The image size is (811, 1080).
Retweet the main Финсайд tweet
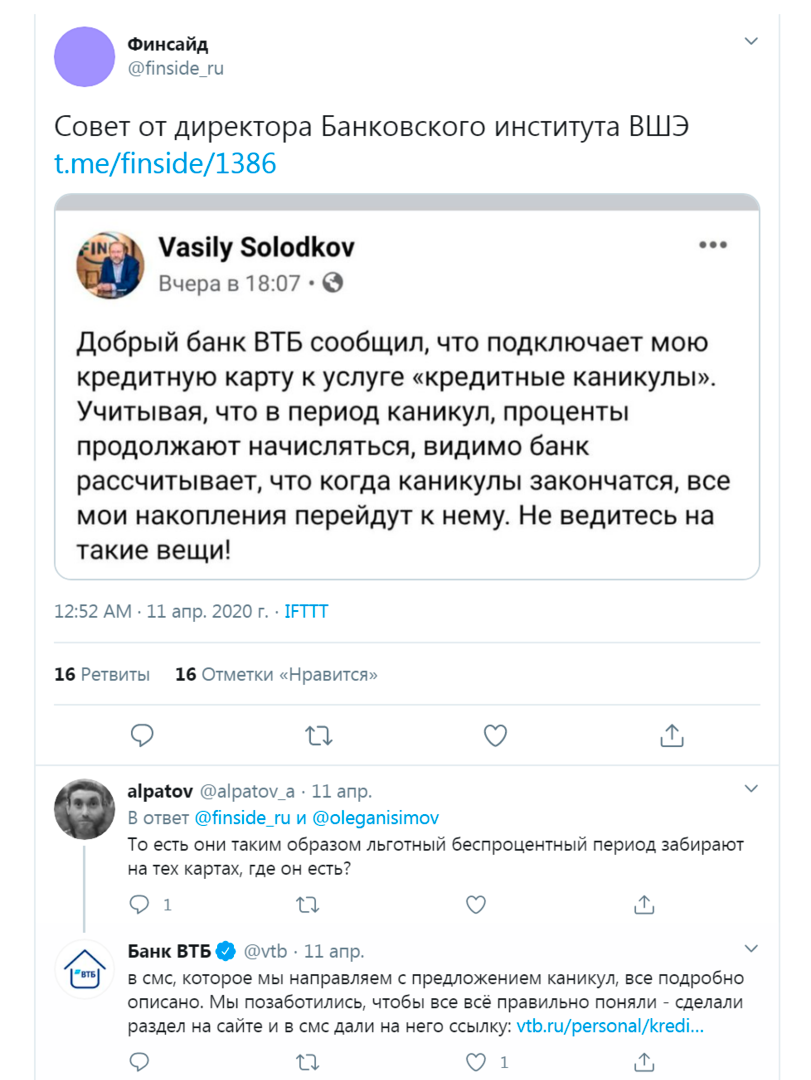pyautogui.click(x=318, y=736)
